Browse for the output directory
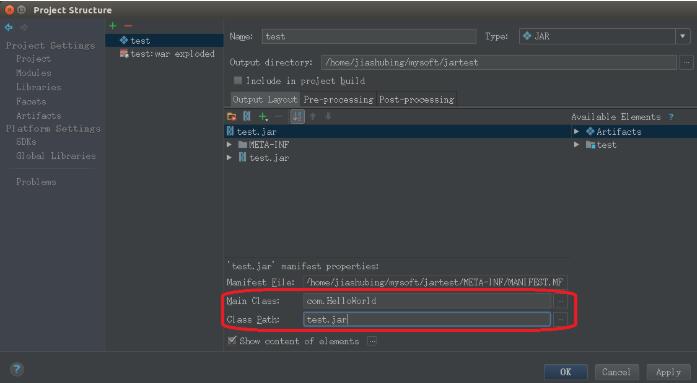697x383 pixels. coord(686,63)
